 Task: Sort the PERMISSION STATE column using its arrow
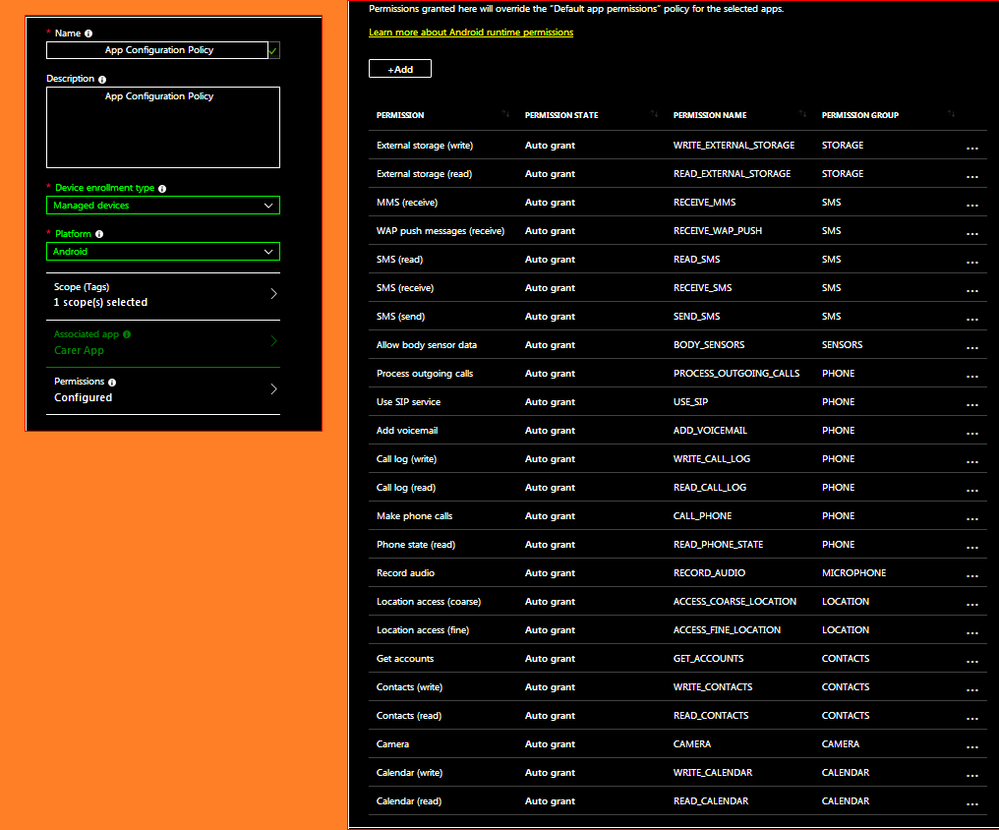point(654,114)
